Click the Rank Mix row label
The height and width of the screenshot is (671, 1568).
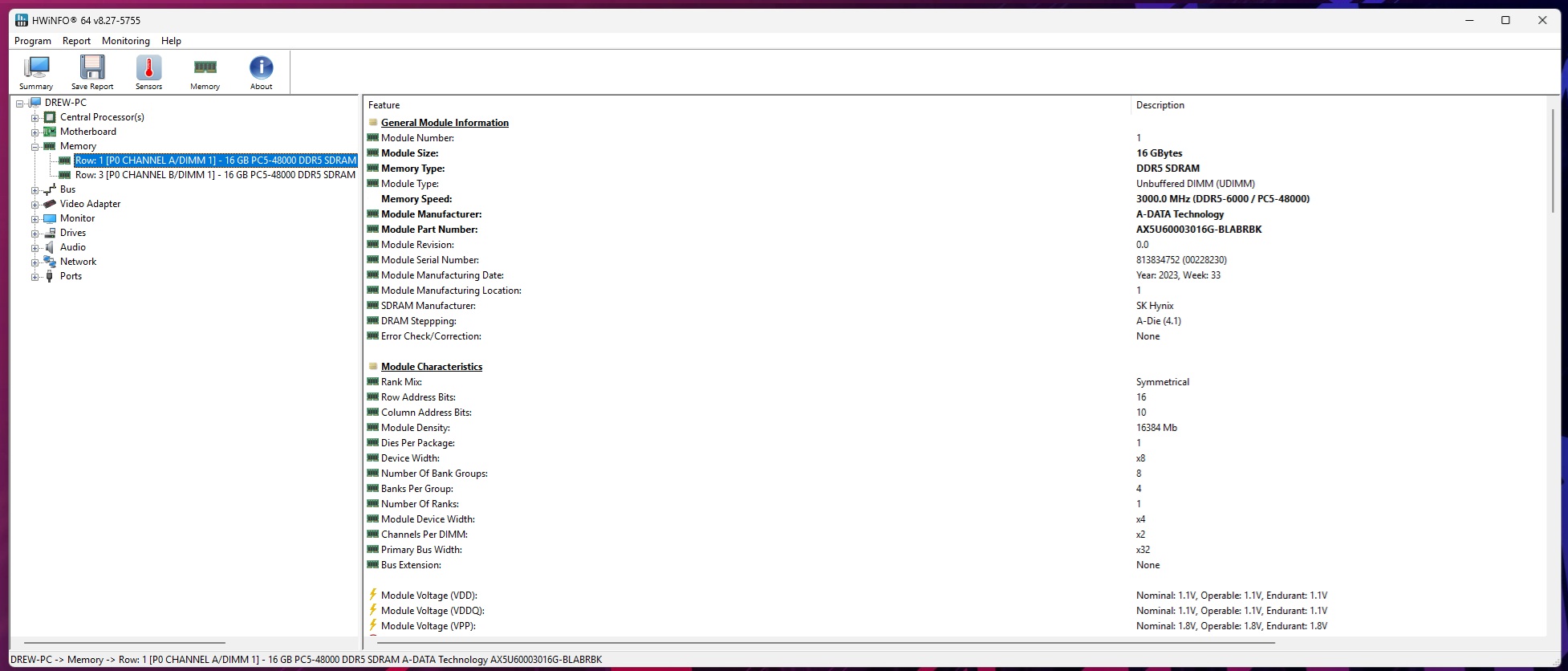(x=401, y=382)
